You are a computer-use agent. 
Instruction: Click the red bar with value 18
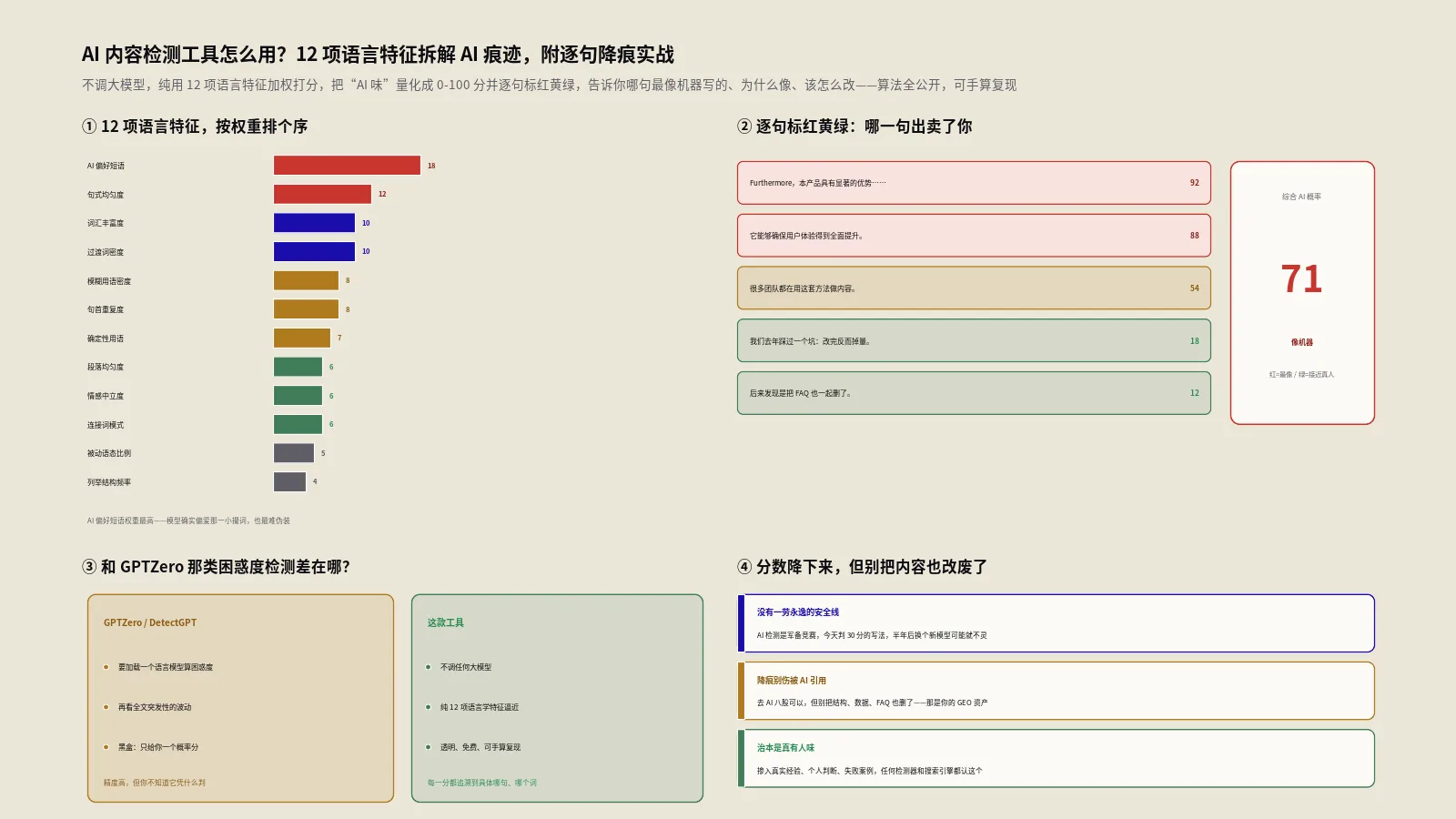pyautogui.click(x=347, y=166)
